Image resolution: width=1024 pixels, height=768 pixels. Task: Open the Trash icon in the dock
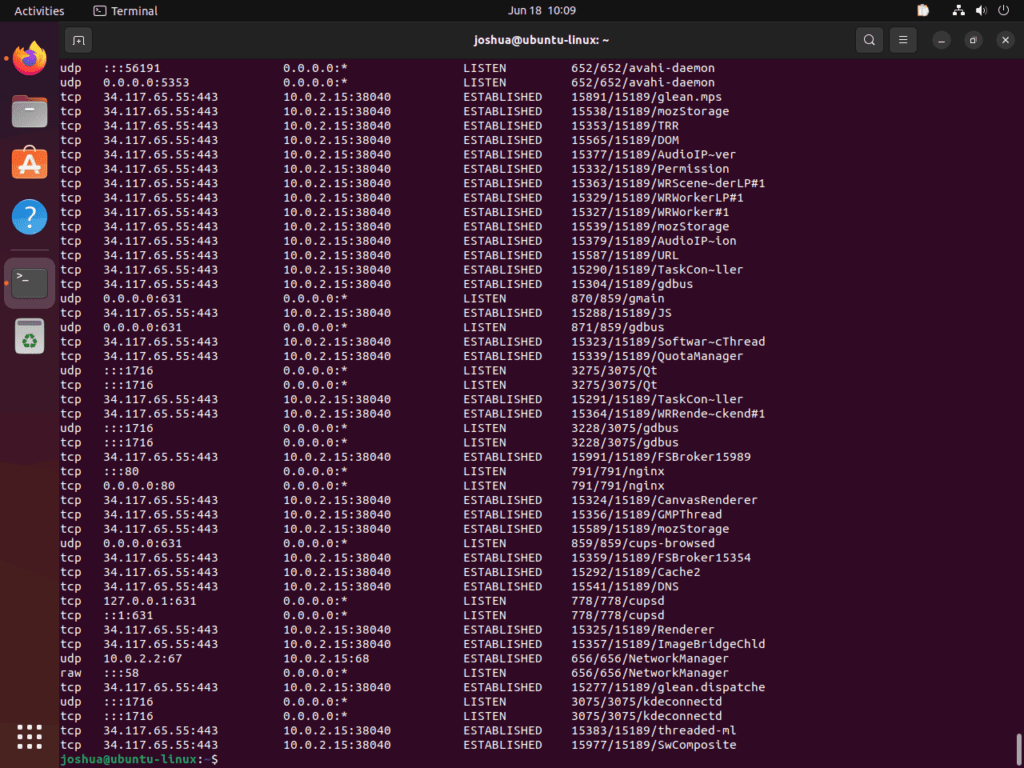29,336
